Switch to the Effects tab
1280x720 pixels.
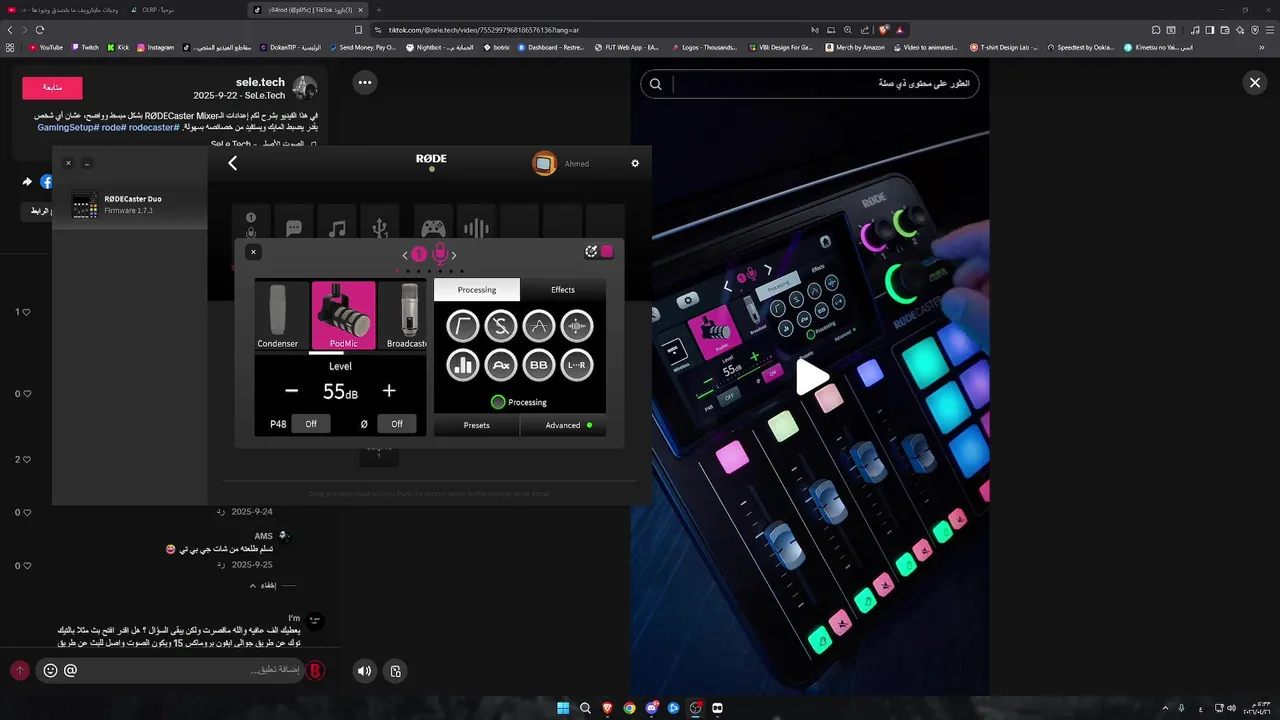click(563, 289)
